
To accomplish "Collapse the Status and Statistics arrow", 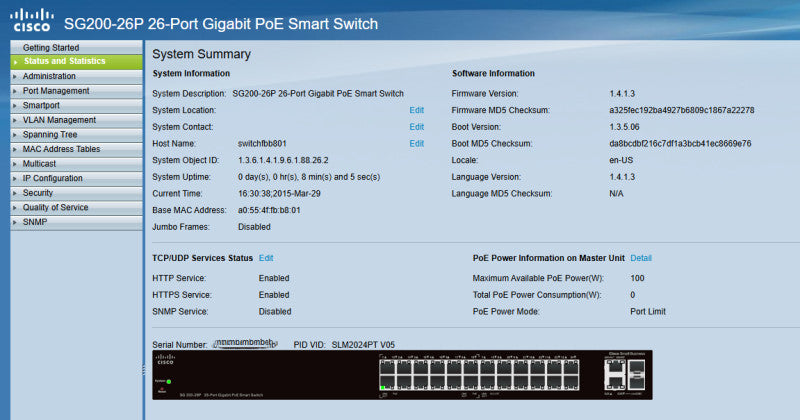I will pyautogui.click(x=15, y=62).
